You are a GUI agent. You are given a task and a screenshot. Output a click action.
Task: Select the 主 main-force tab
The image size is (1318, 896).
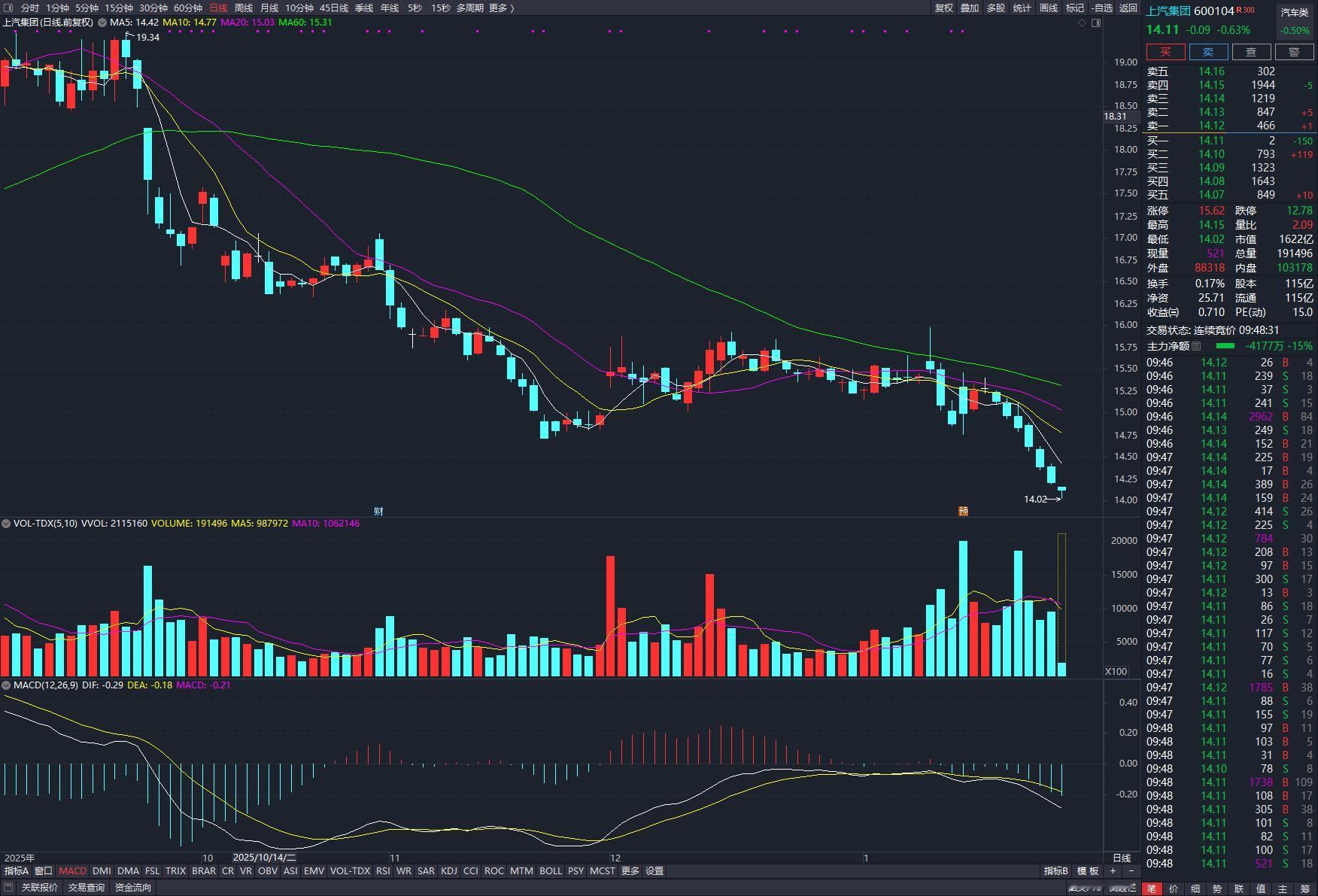coord(1283,888)
